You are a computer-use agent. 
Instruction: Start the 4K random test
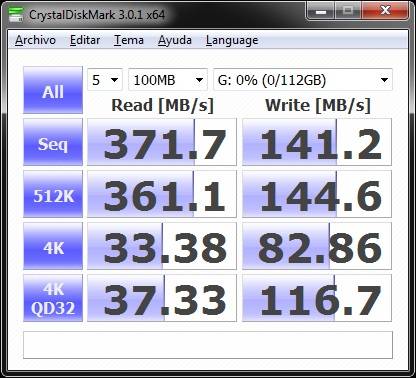pos(53,246)
